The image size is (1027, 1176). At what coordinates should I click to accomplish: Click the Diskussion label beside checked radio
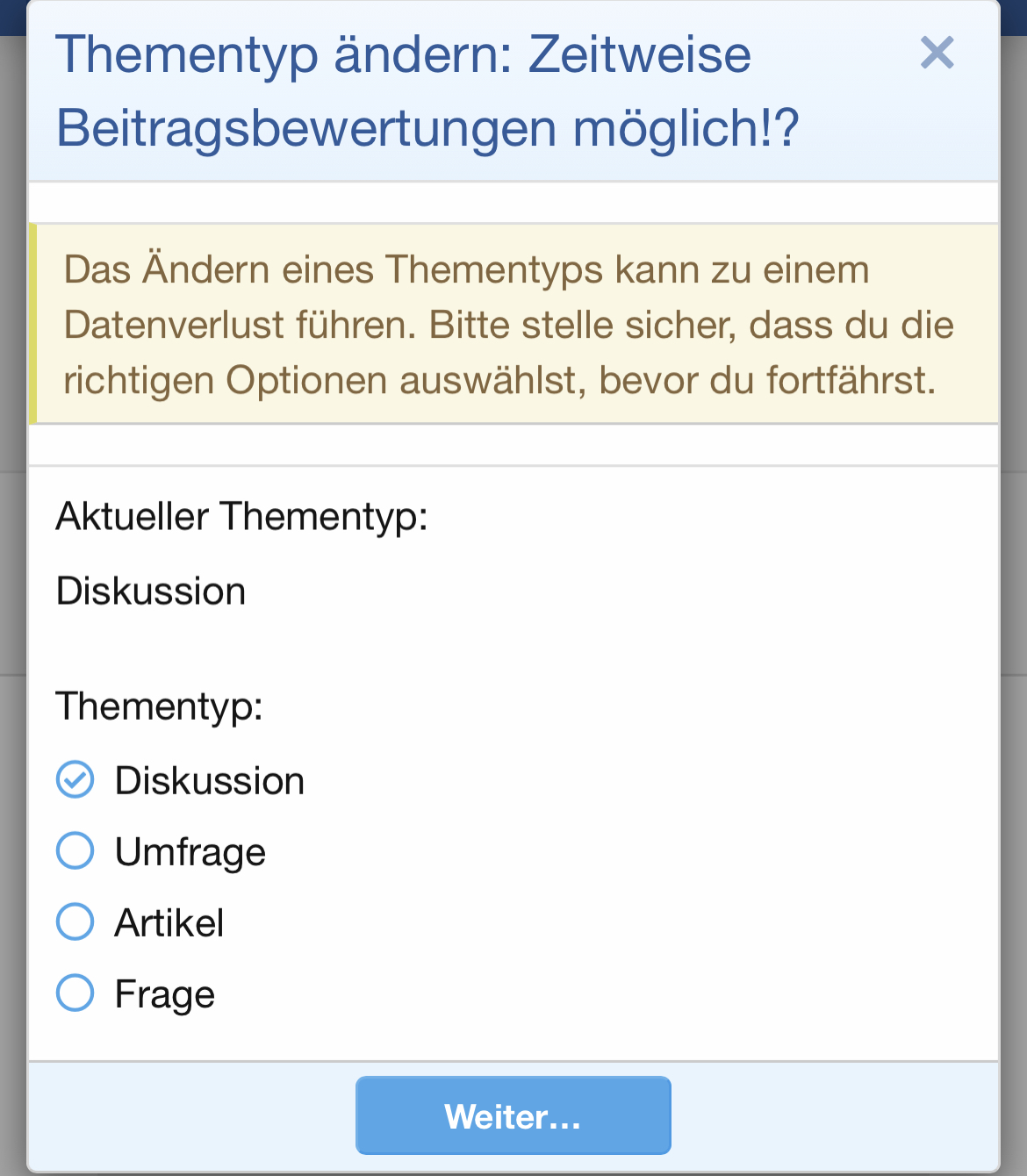(210, 780)
